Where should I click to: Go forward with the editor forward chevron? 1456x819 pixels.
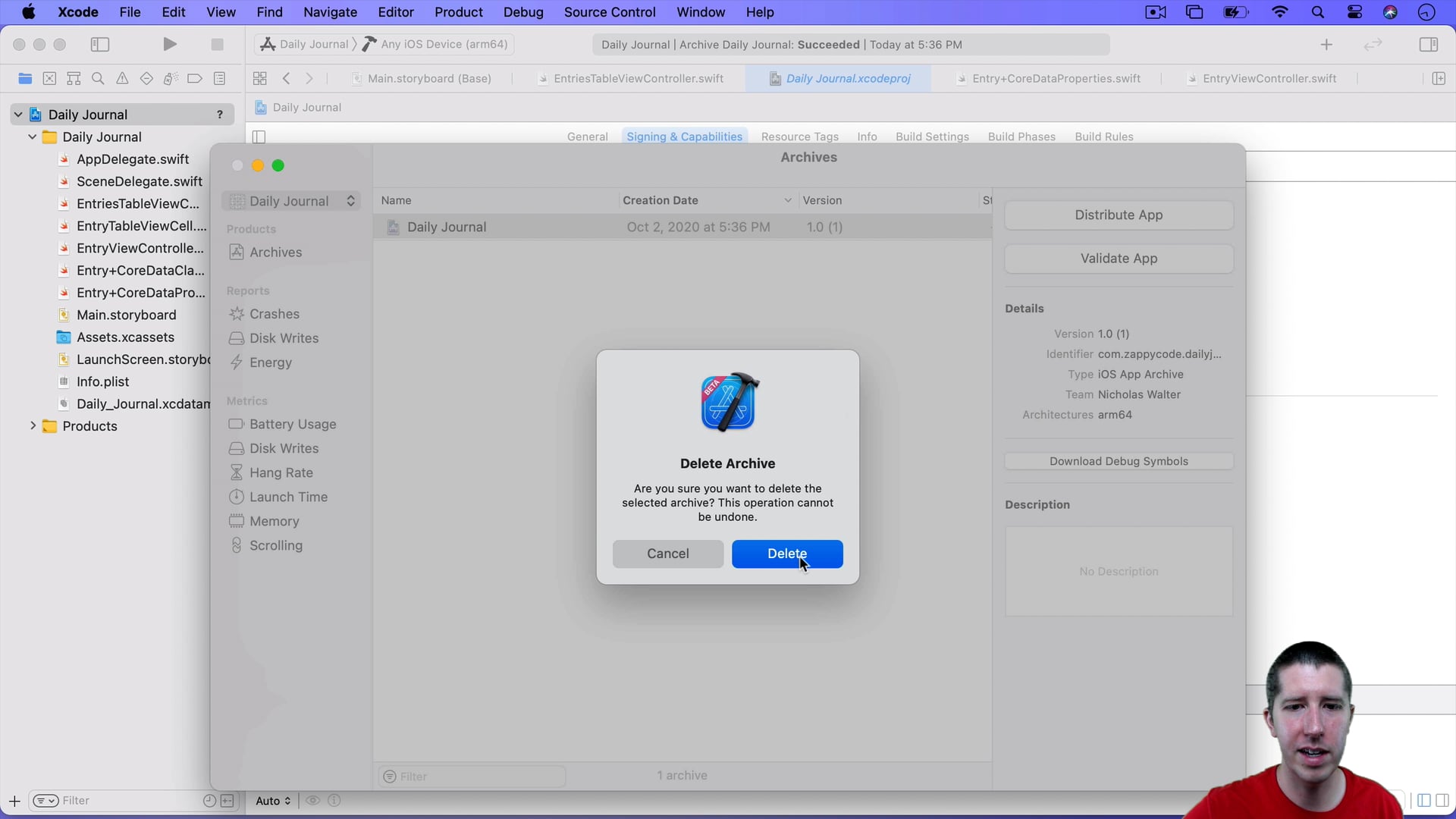tap(309, 78)
